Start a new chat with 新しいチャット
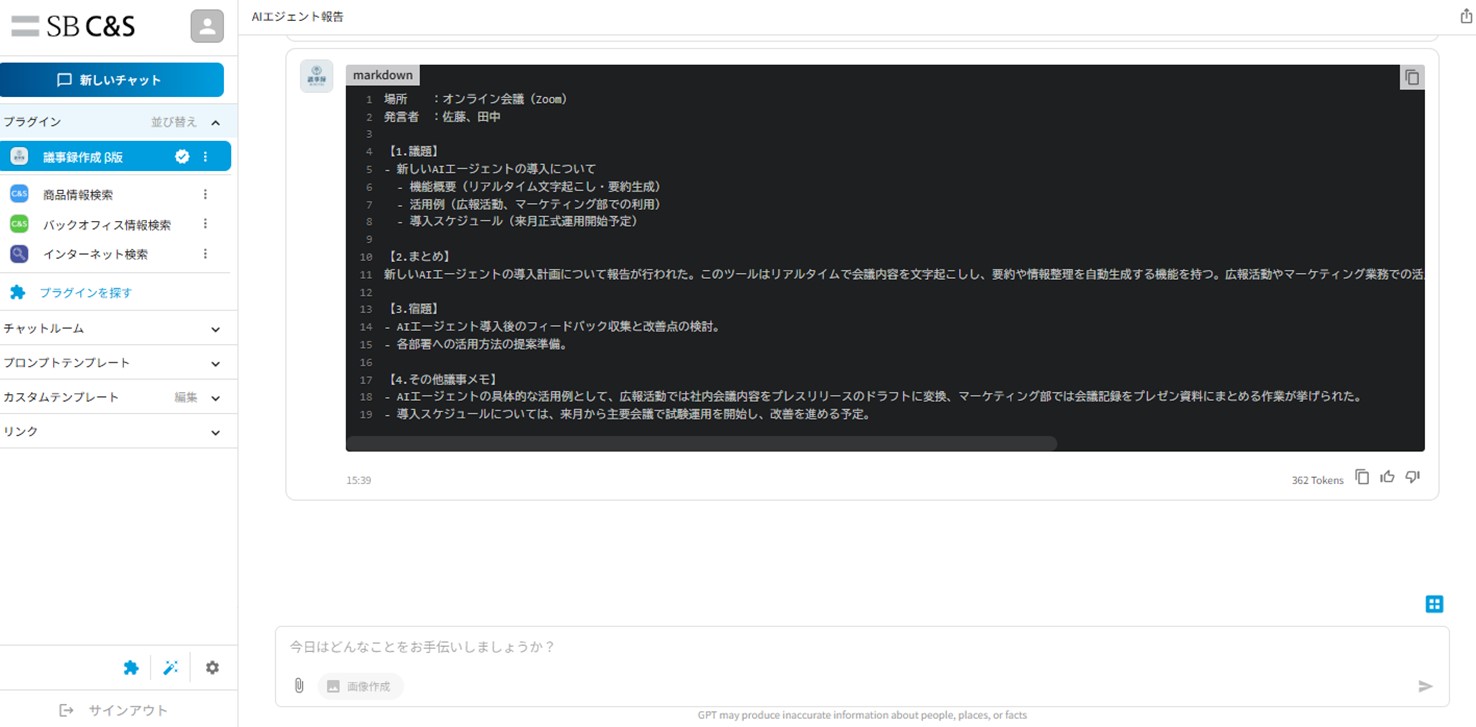 pyautogui.click(x=112, y=80)
